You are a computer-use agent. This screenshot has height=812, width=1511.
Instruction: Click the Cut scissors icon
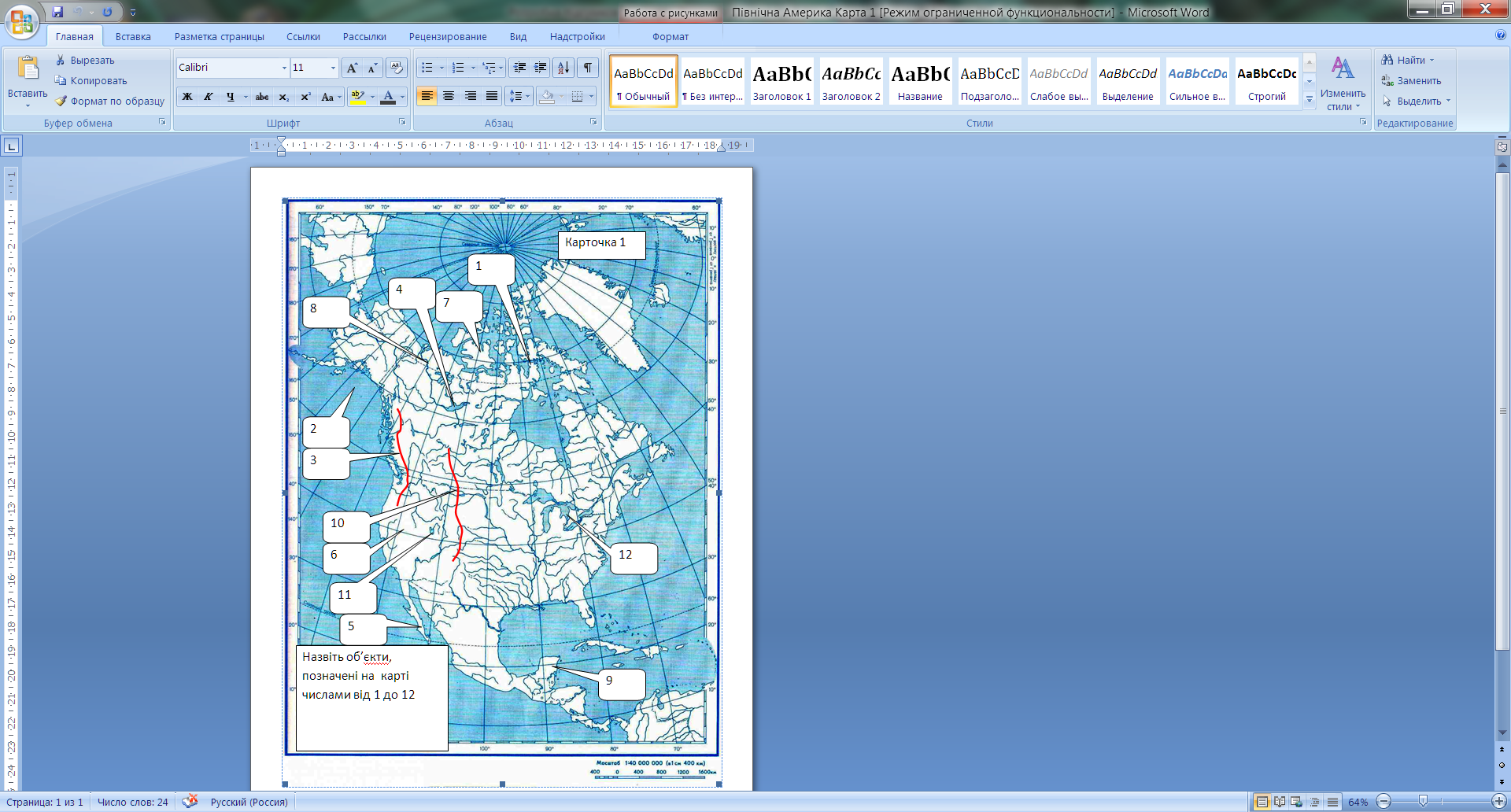point(61,61)
